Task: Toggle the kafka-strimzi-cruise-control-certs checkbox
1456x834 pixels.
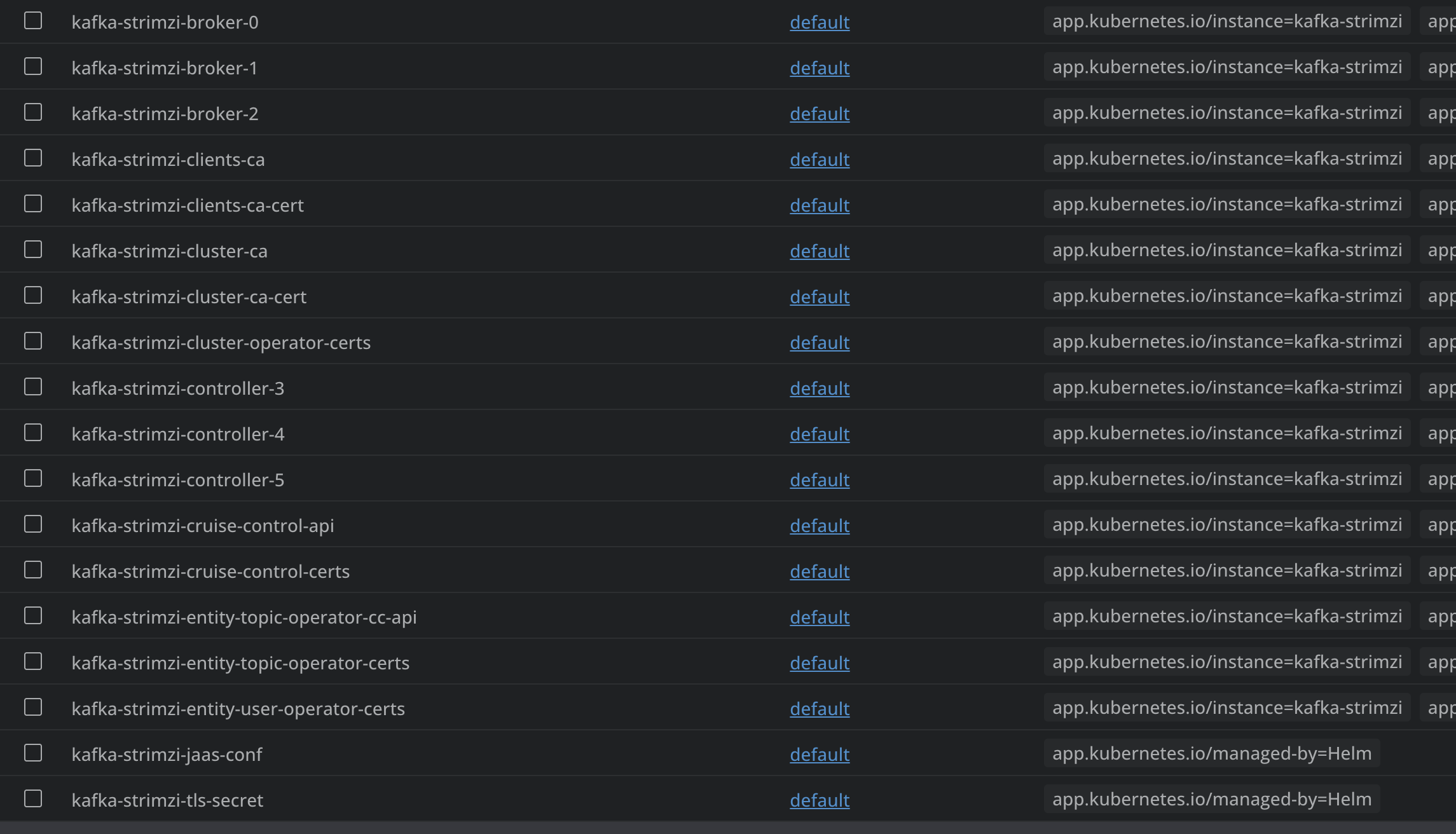Action: [33, 570]
